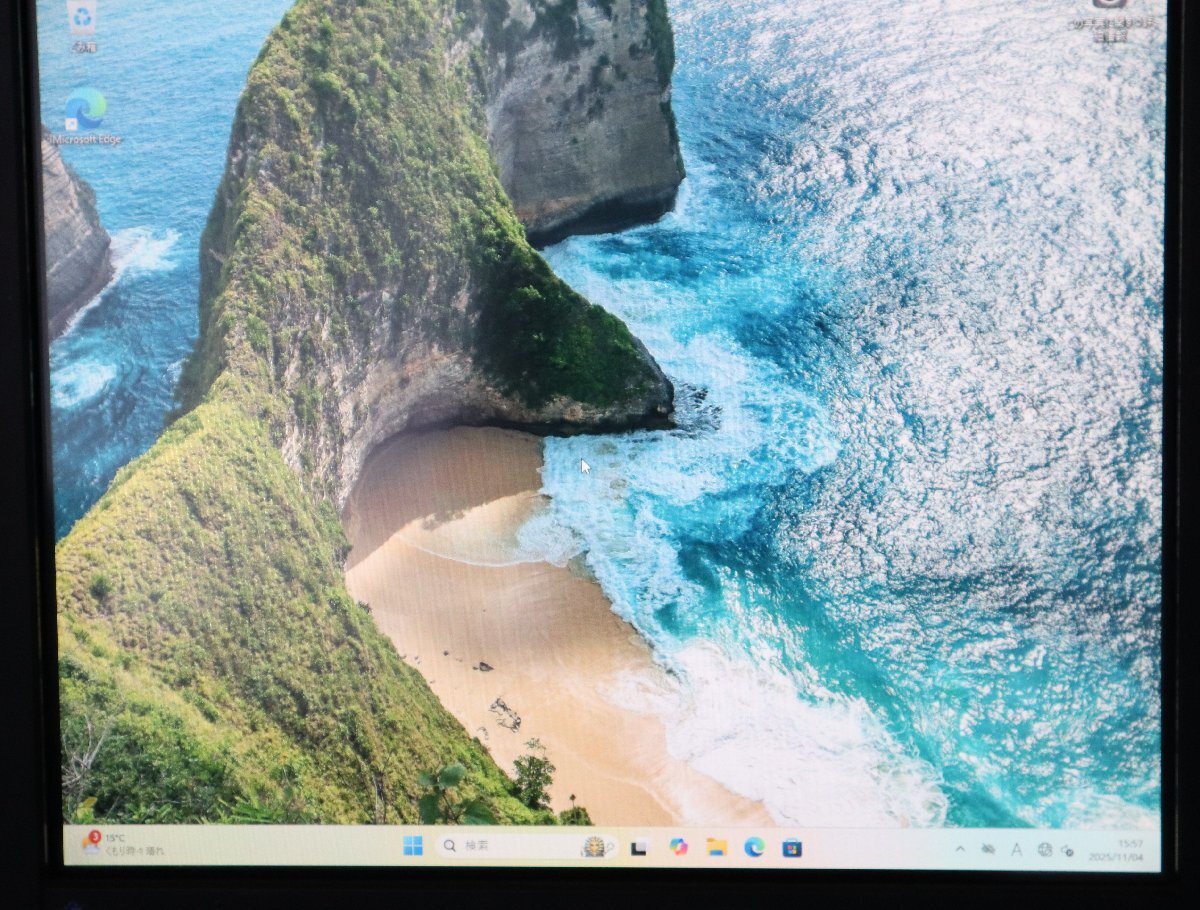Open the Windows Start menu
The height and width of the screenshot is (910, 1200).
[x=413, y=846]
